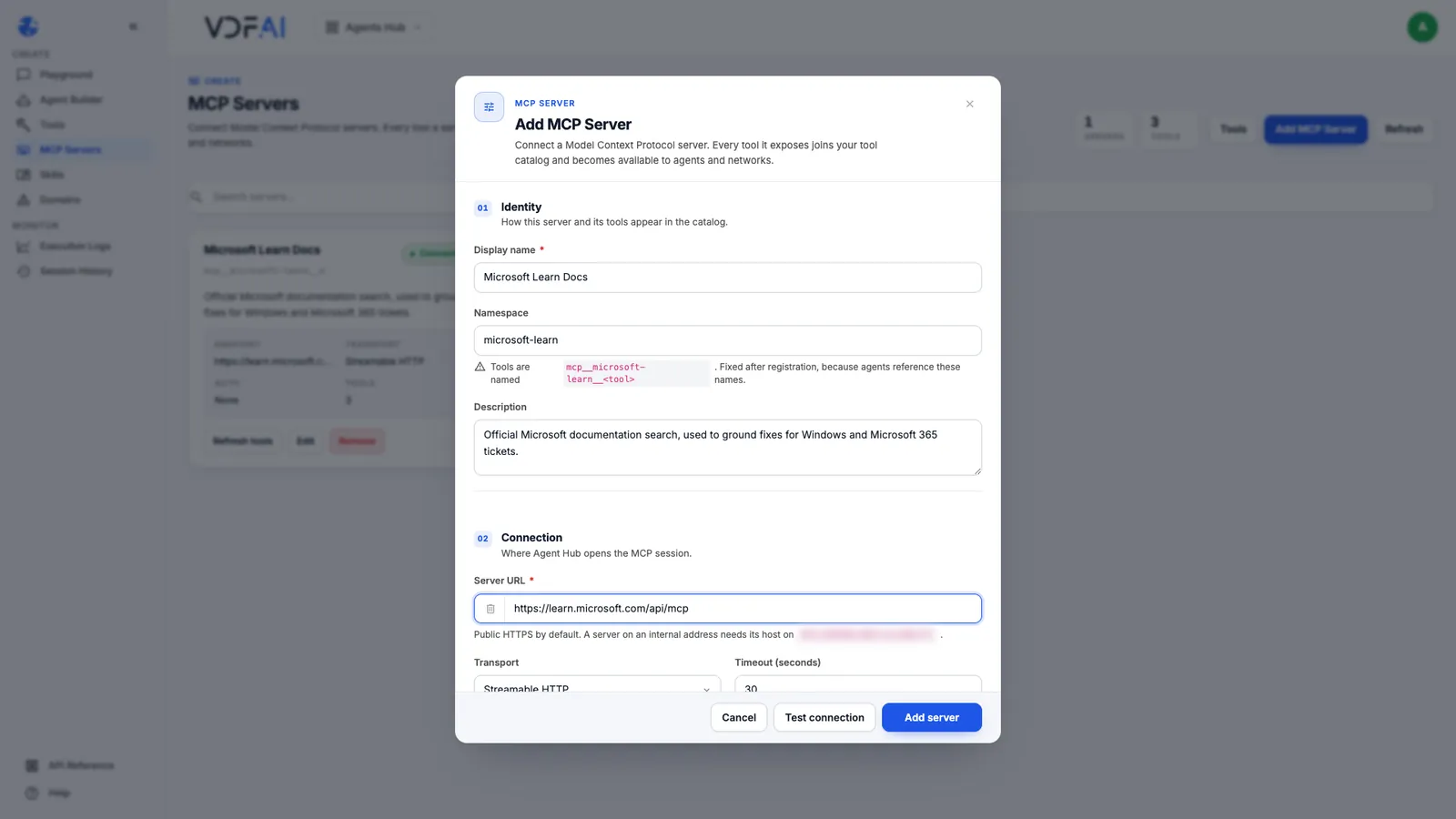This screenshot has width=1456, height=819.
Task: Click the Execution Logs chart icon
Action: coord(24,247)
